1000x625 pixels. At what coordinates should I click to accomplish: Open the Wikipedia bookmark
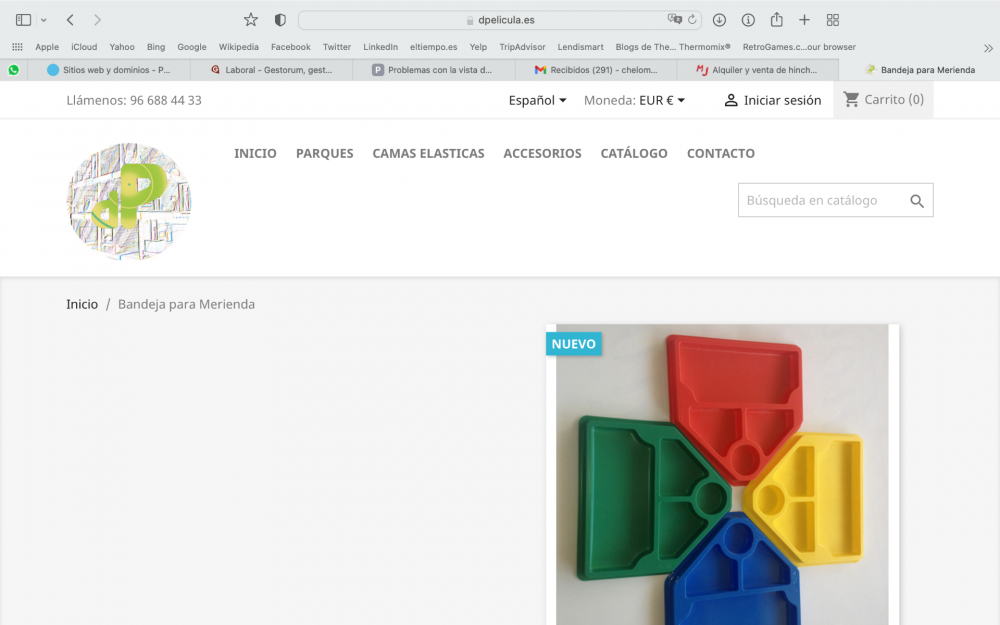239,47
